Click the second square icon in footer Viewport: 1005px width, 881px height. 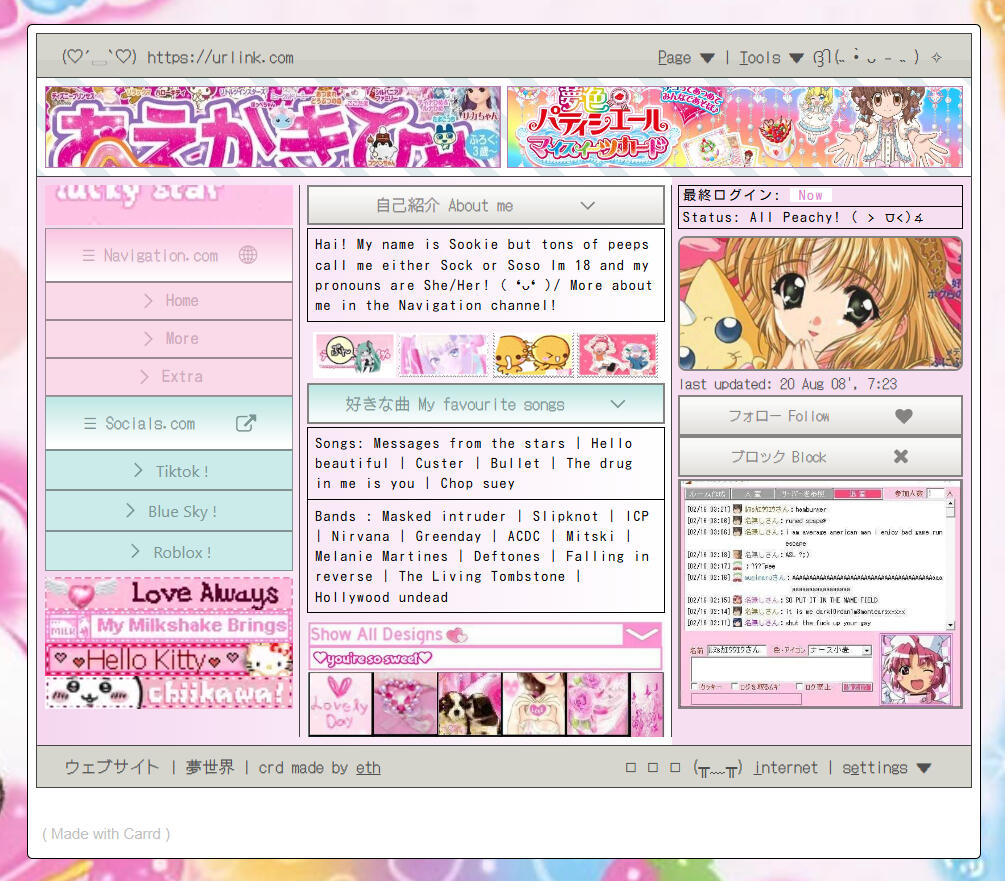[x=652, y=768]
